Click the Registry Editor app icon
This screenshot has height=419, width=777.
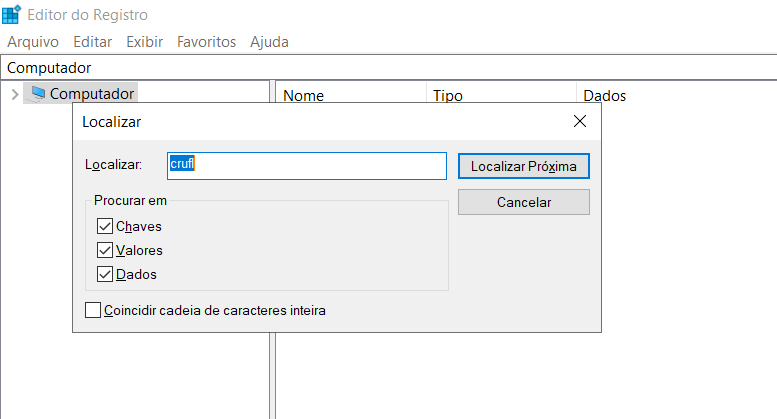click(x=12, y=15)
